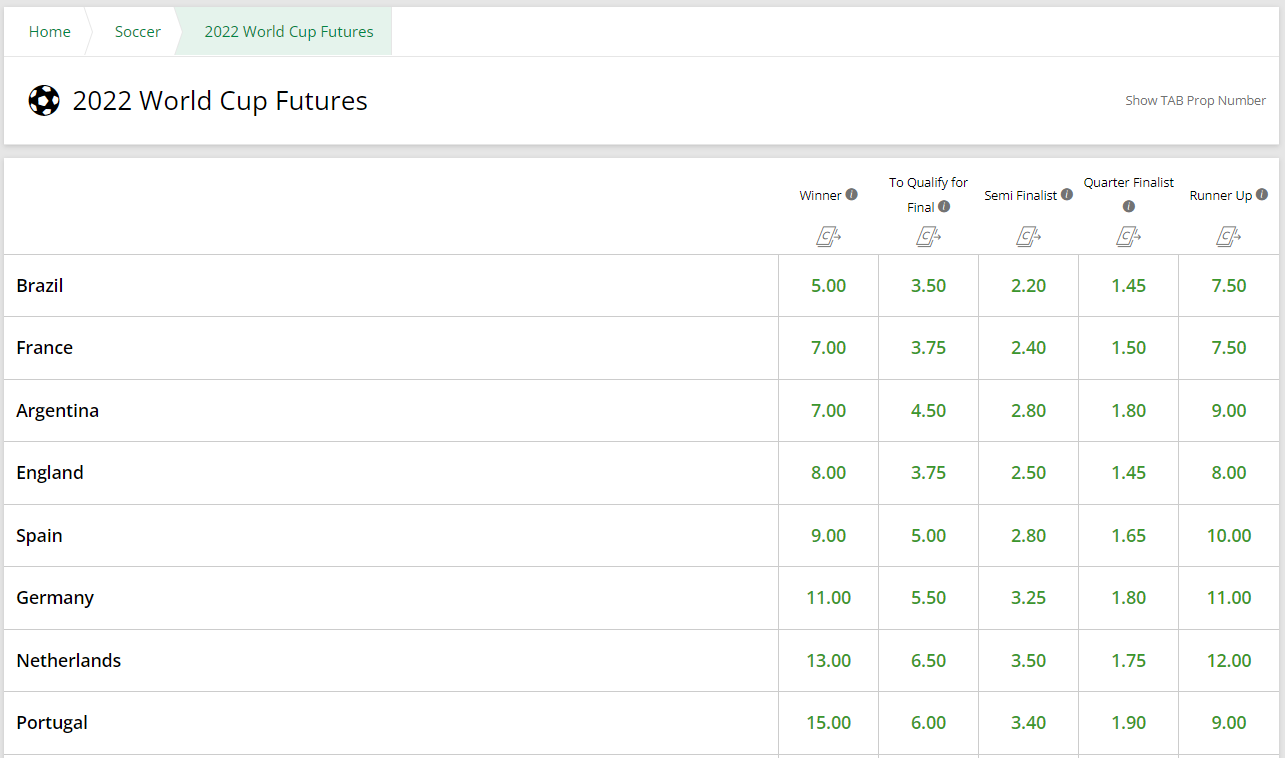This screenshot has width=1285, height=758.
Task: Select Brazil Winner odds 5.00
Action: [829, 286]
